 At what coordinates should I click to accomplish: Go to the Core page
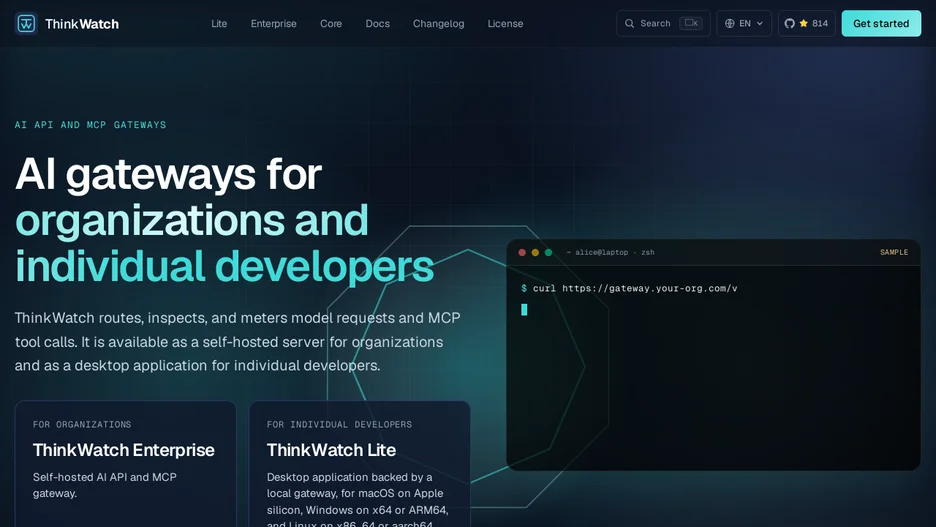pyautogui.click(x=331, y=24)
